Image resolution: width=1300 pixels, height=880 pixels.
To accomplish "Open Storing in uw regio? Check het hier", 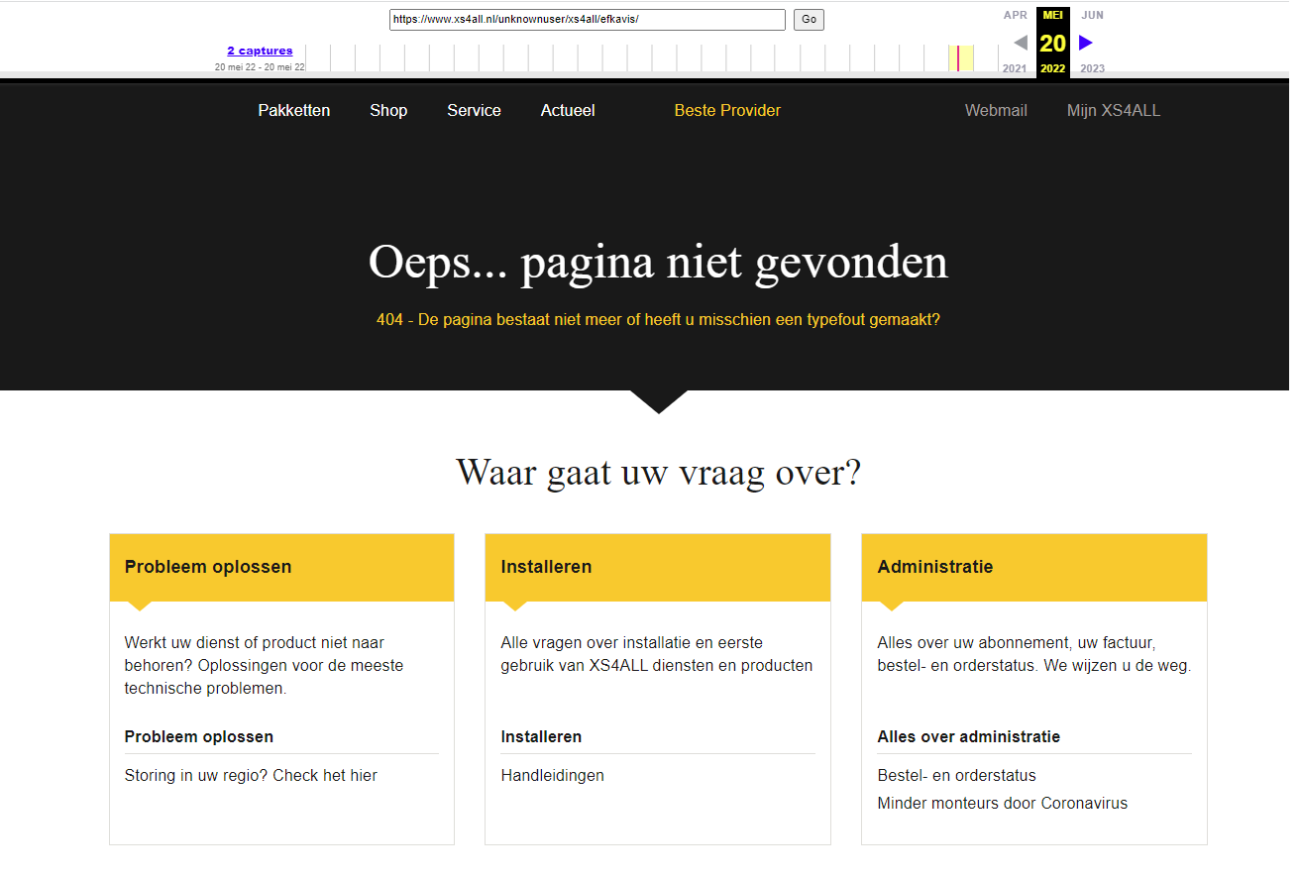I will 251,776.
